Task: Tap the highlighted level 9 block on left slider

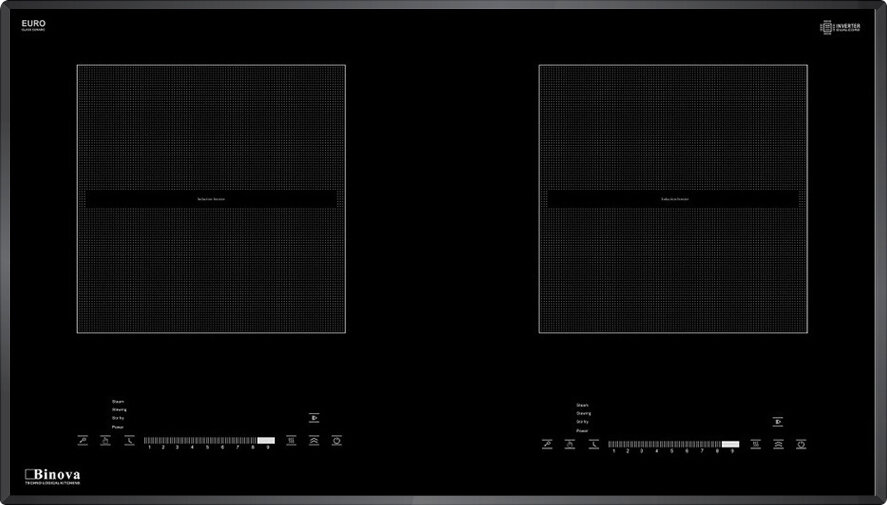Action: tap(266, 441)
